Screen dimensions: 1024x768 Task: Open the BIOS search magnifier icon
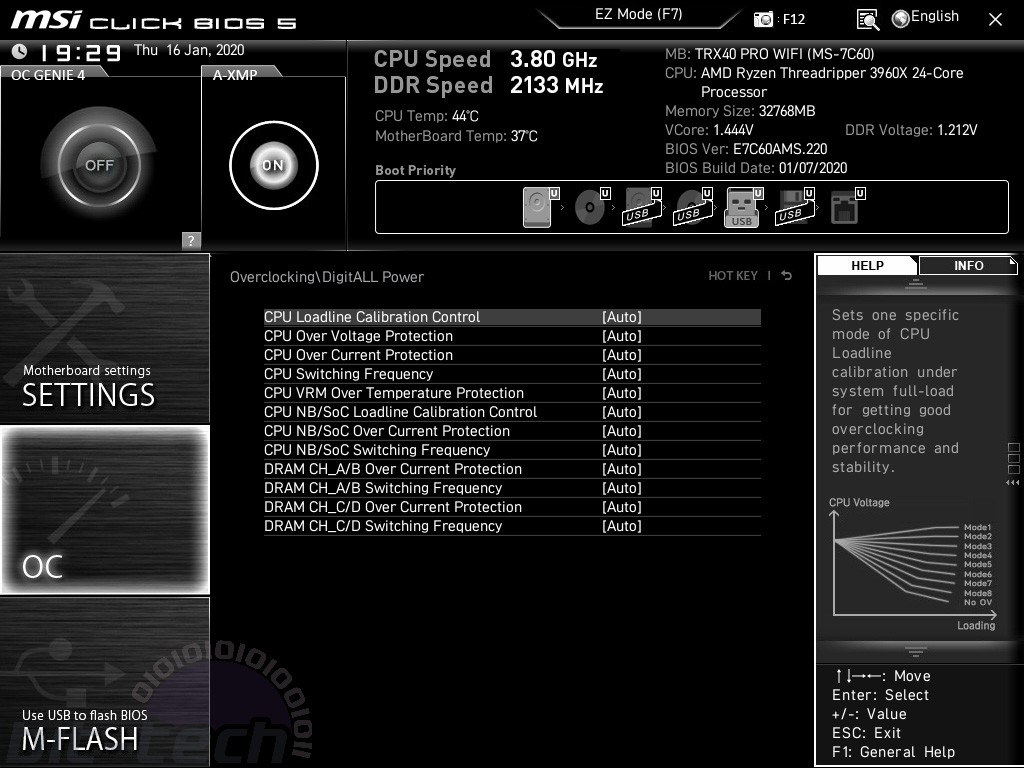[x=867, y=20]
